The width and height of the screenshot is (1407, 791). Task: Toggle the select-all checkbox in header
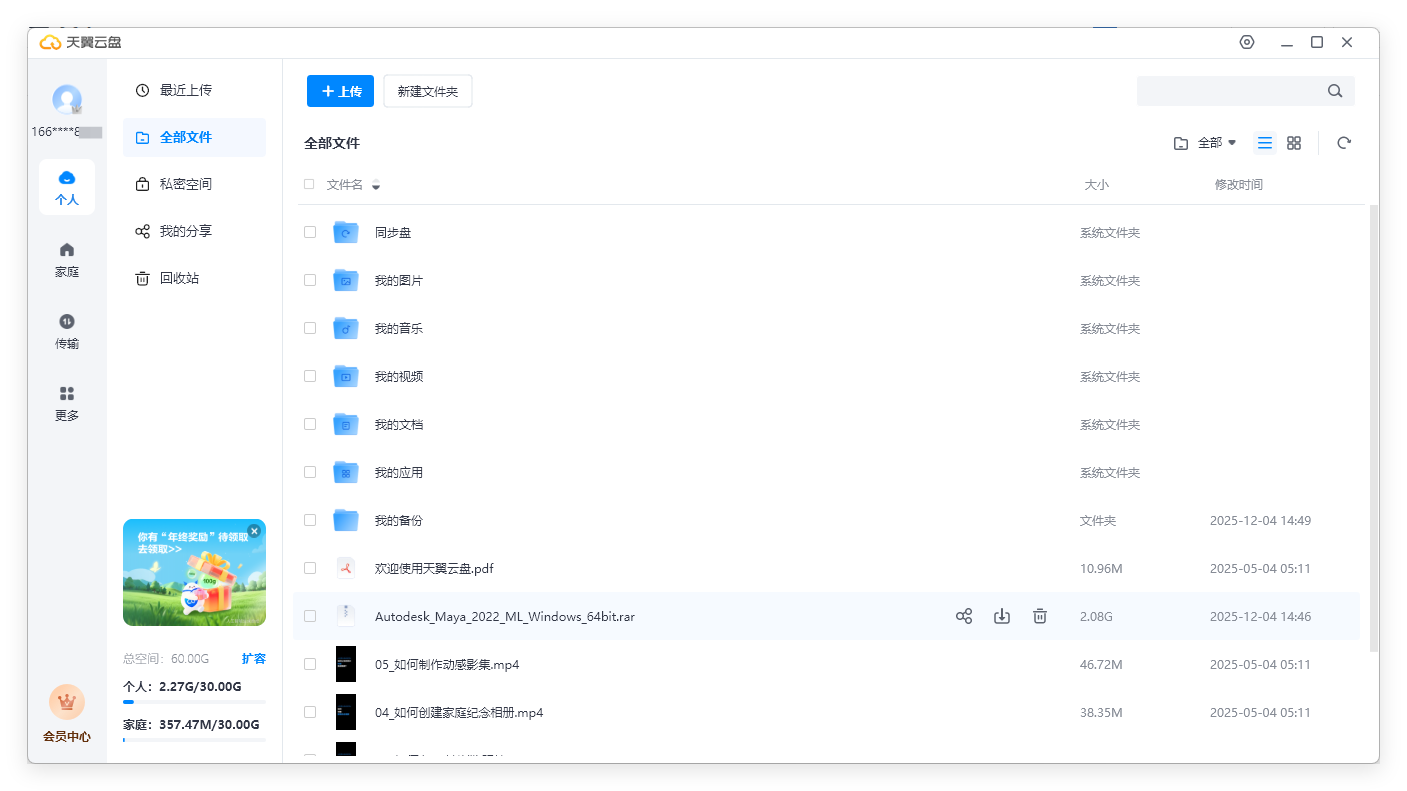click(x=309, y=184)
